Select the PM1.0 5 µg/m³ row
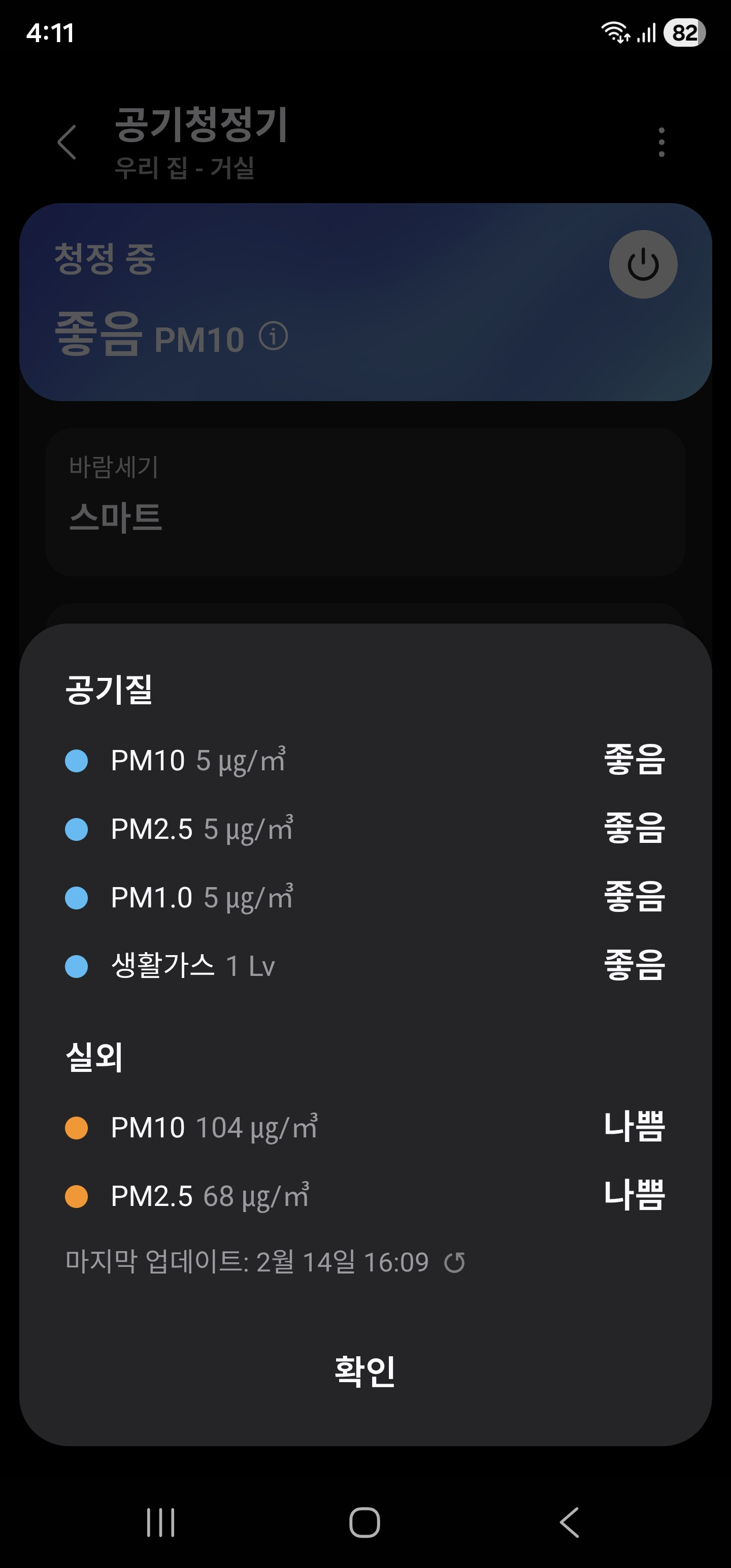This screenshot has width=731, height=1568. (x=365, y=898)
